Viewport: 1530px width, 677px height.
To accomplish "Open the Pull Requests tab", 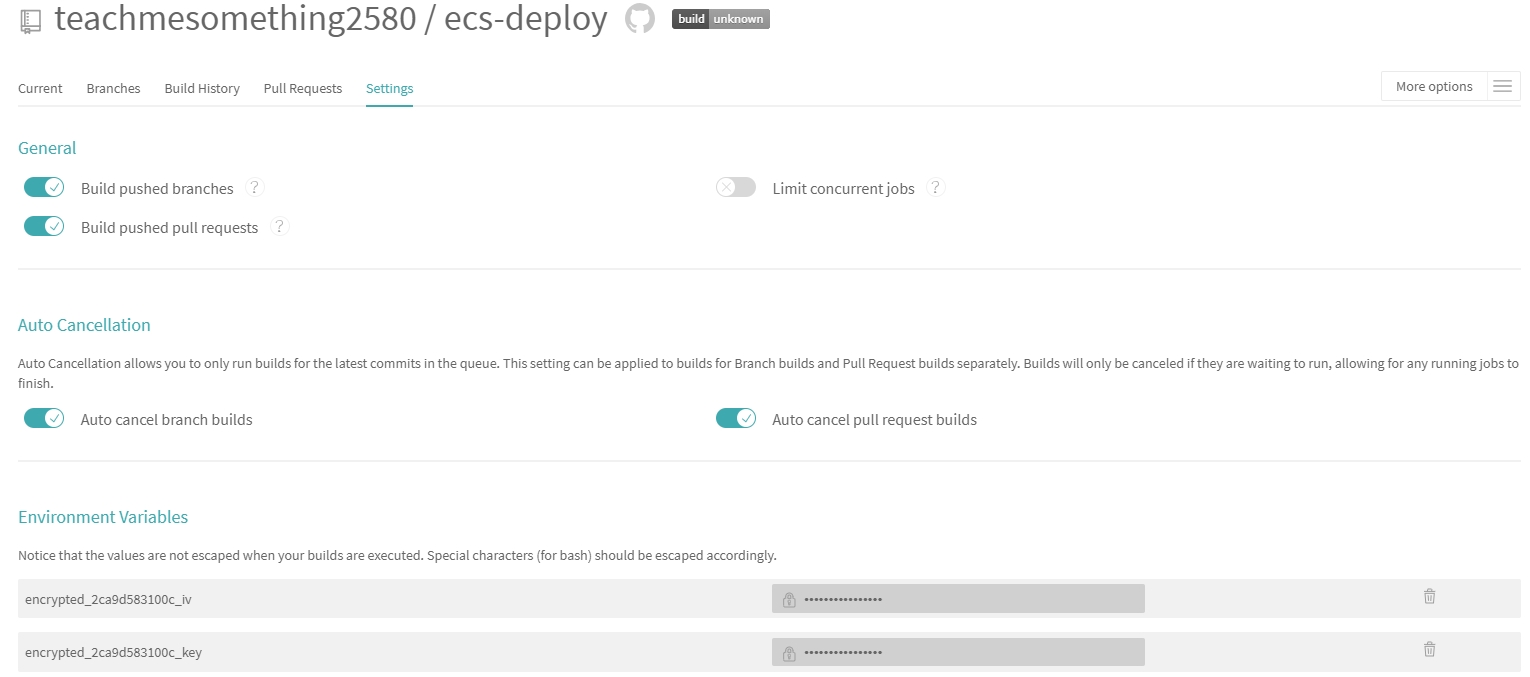I will point(303,88).
